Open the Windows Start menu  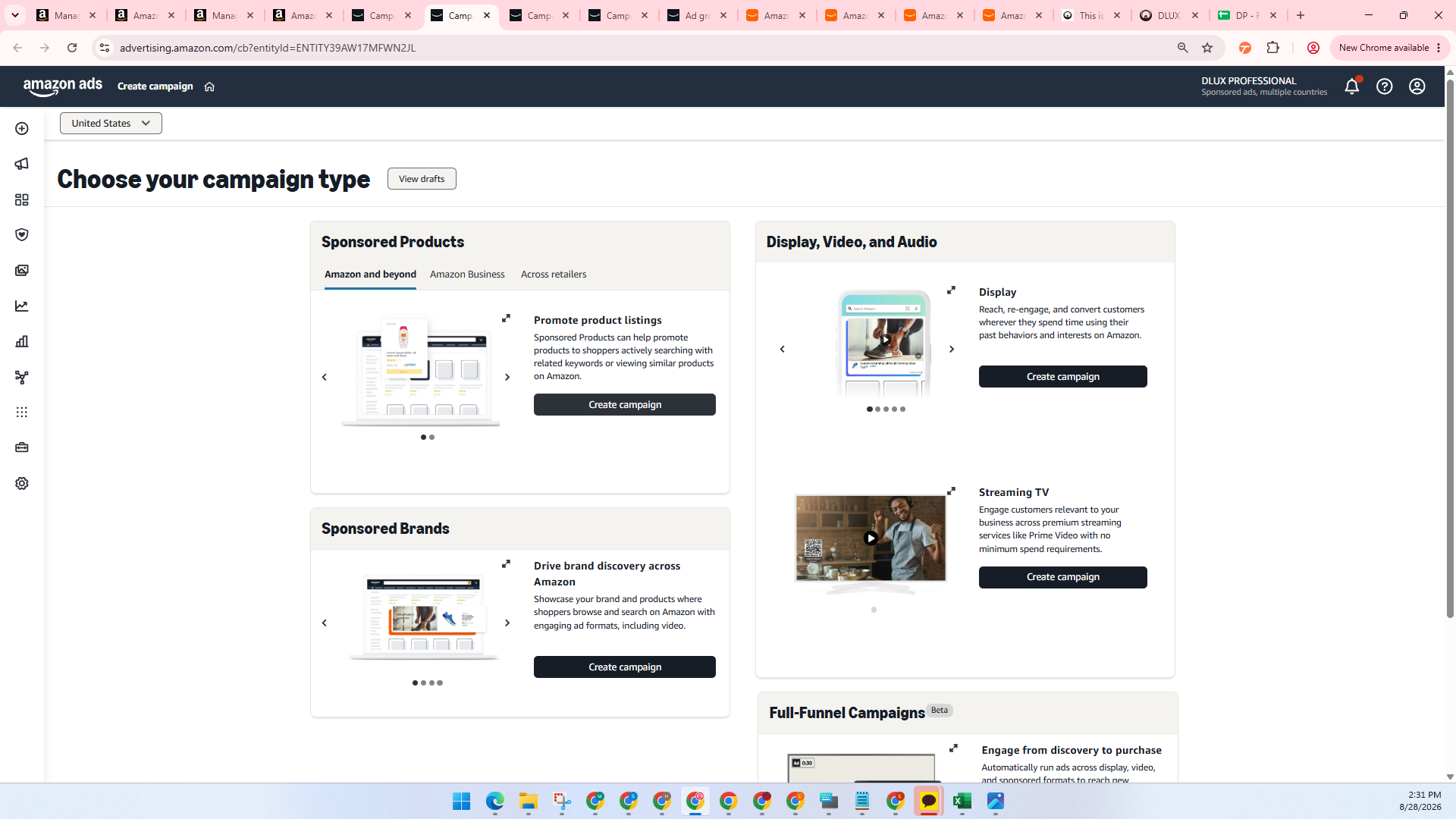(461, 802)
